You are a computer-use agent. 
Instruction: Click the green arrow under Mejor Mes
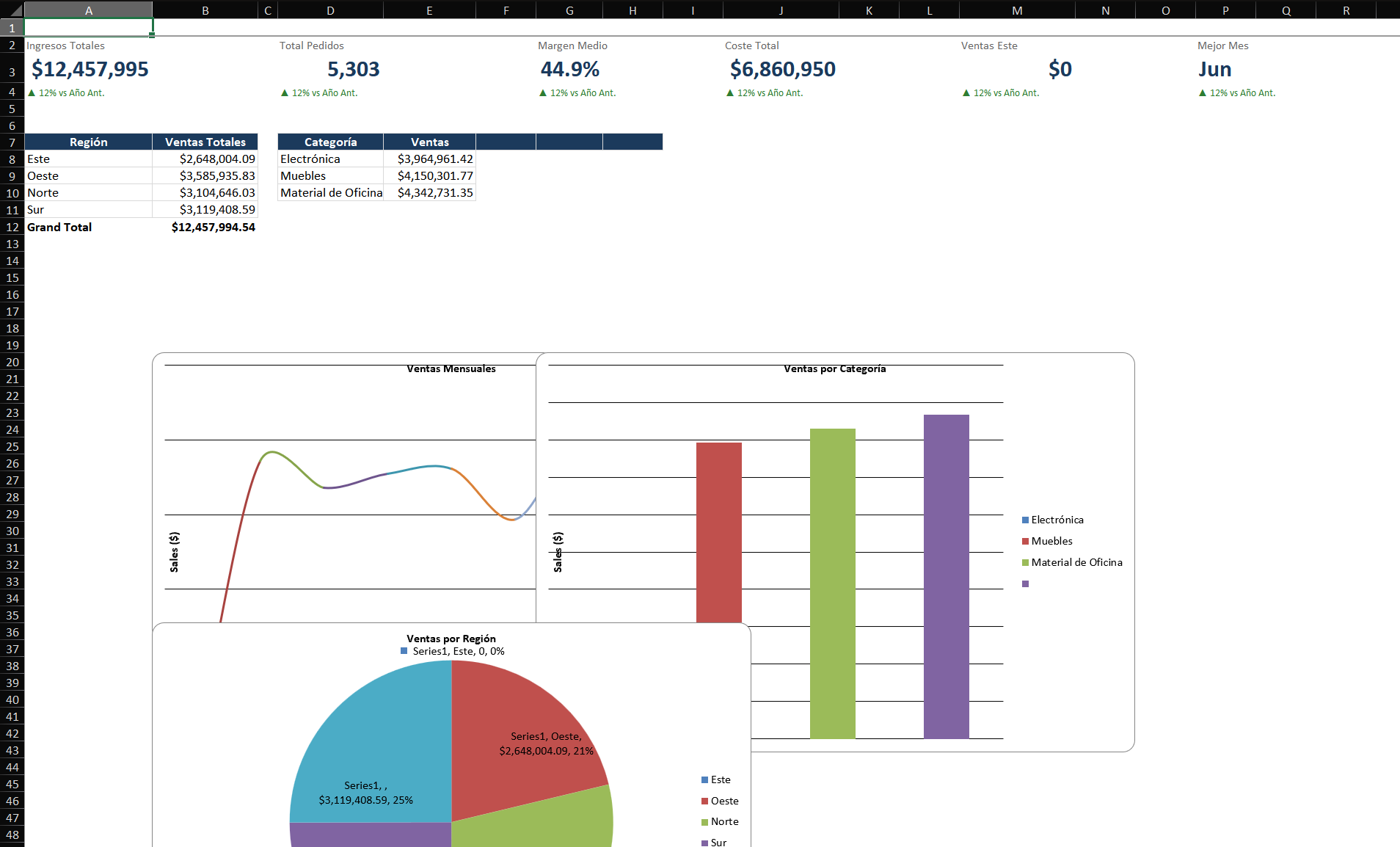(x=1203, y=93)
